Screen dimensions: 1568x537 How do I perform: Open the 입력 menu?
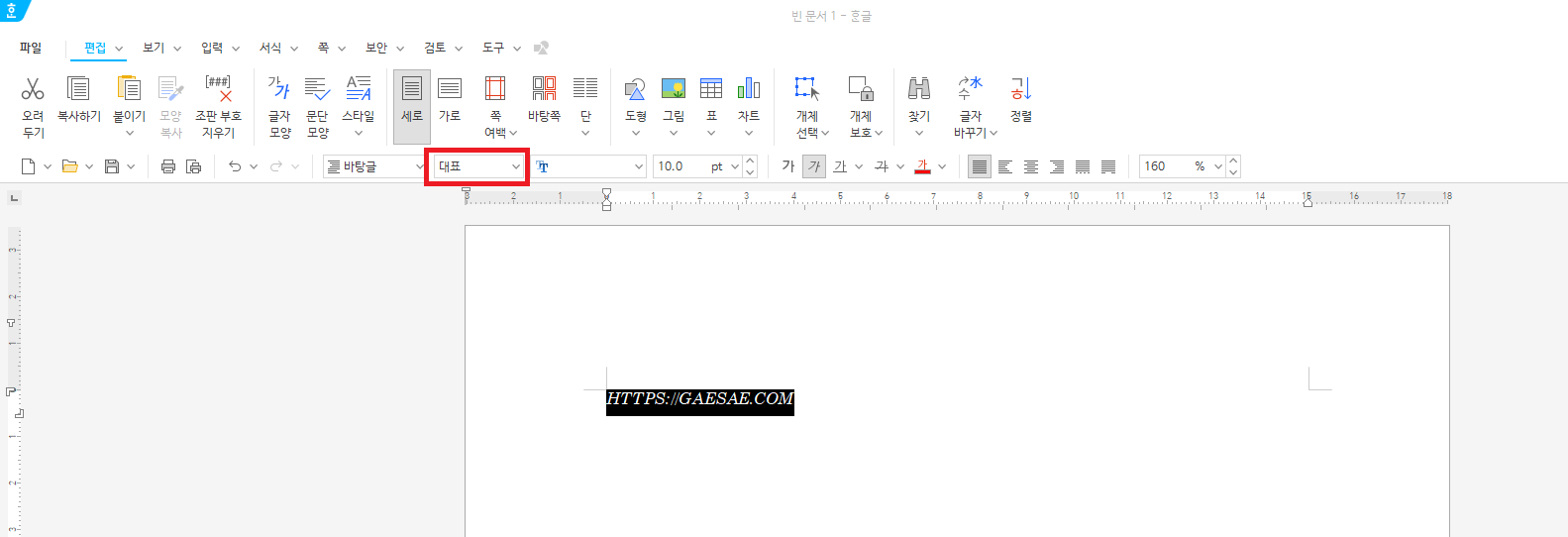212,48
